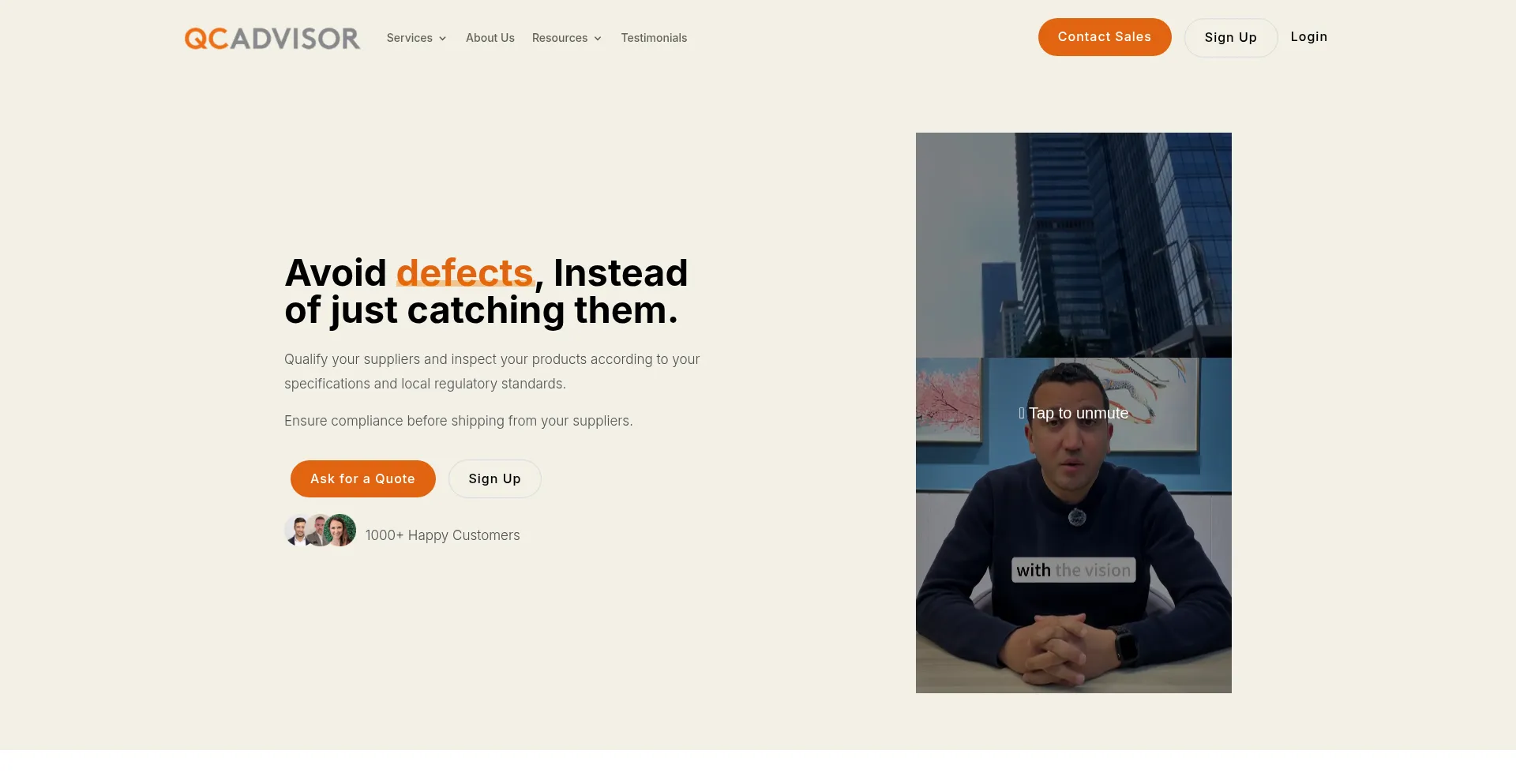Click the highlighted word defects in headline

pos(464,273)
